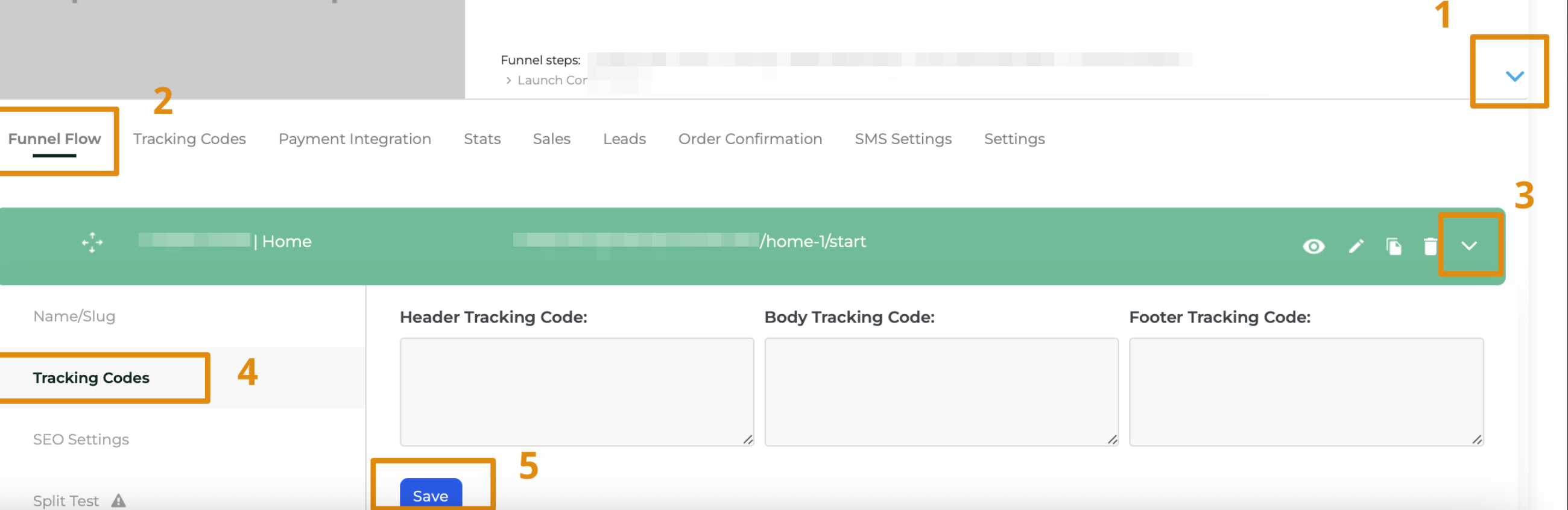Click the Split Test warning icon
This screenshot has height=510, width=1568.
click(x=118, y=500)
